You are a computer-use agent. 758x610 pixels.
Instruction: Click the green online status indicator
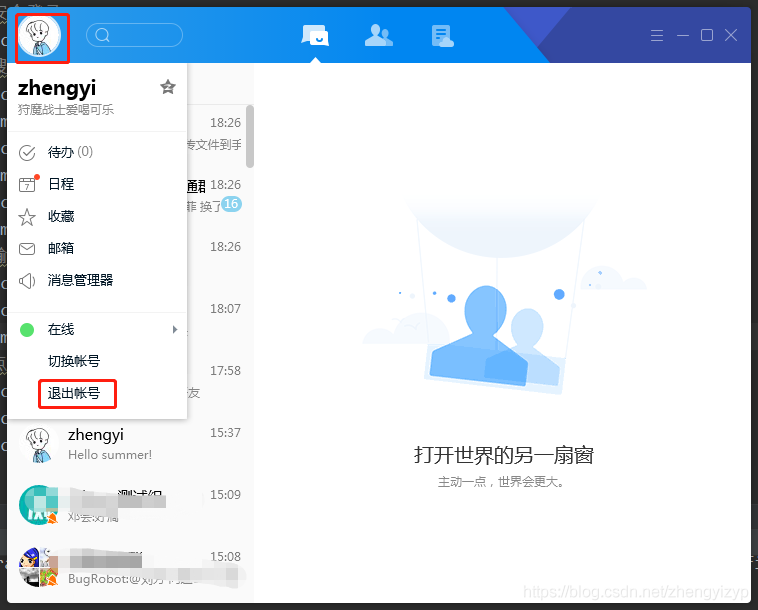[x=27, y=329]
